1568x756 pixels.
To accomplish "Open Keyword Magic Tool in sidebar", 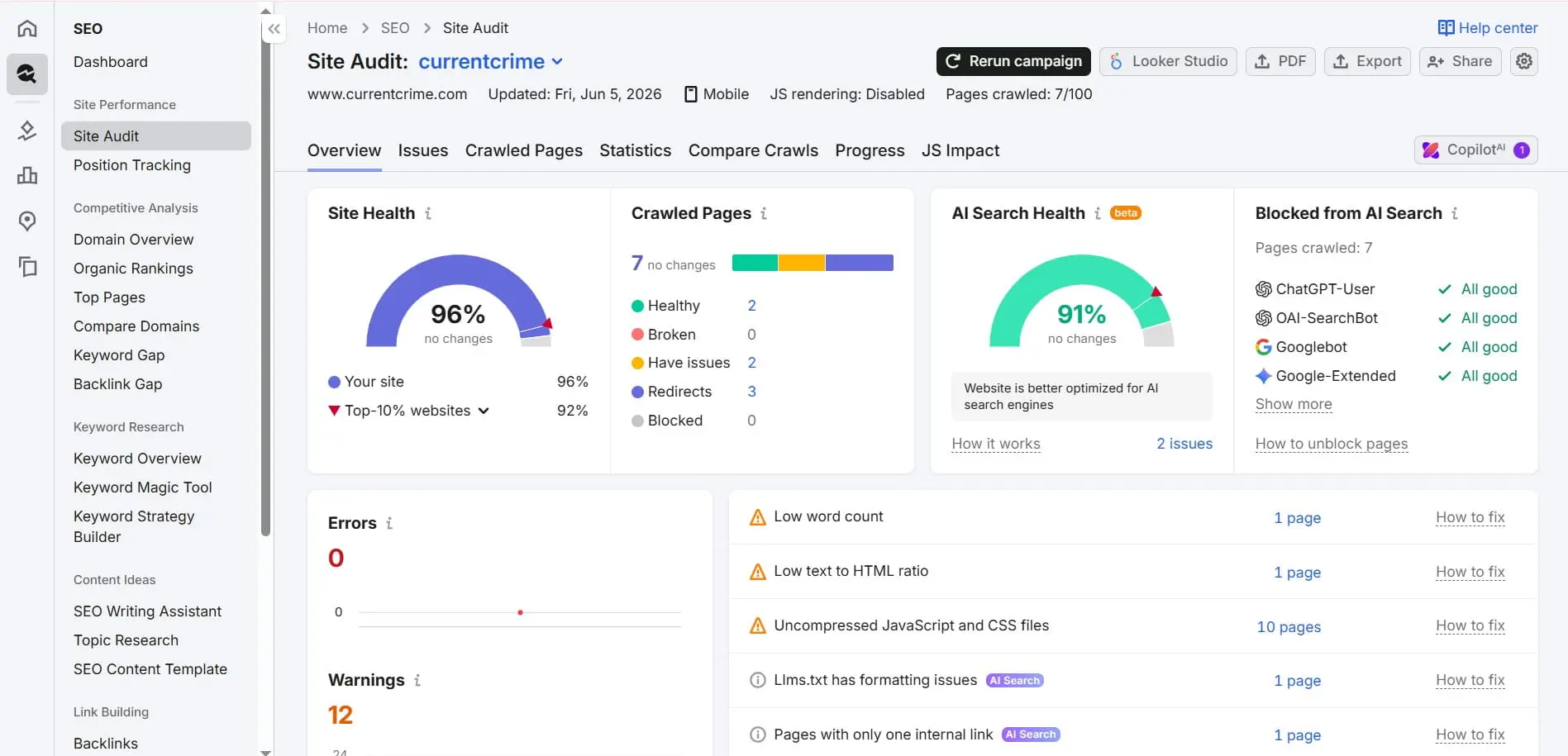I will coord(143,487).
